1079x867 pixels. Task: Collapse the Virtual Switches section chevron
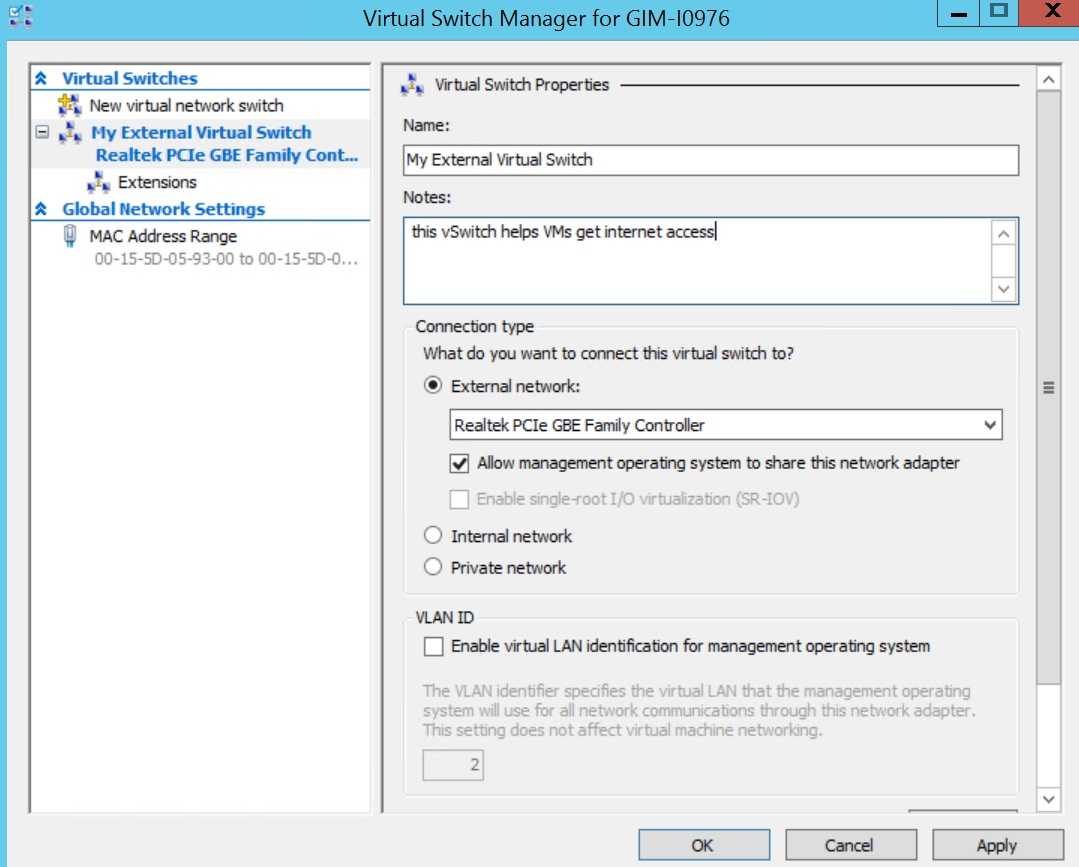41,78
